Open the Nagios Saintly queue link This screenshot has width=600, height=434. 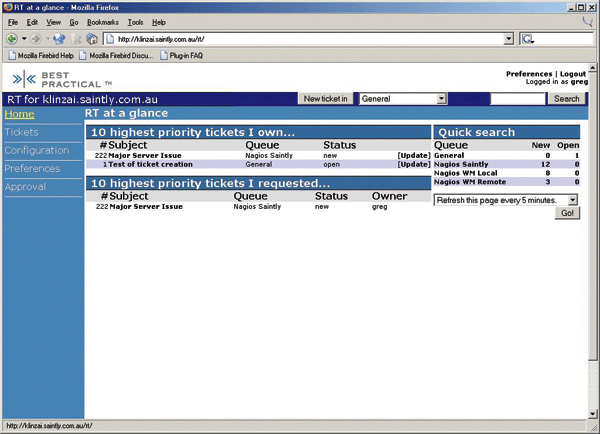click(461, 165)
